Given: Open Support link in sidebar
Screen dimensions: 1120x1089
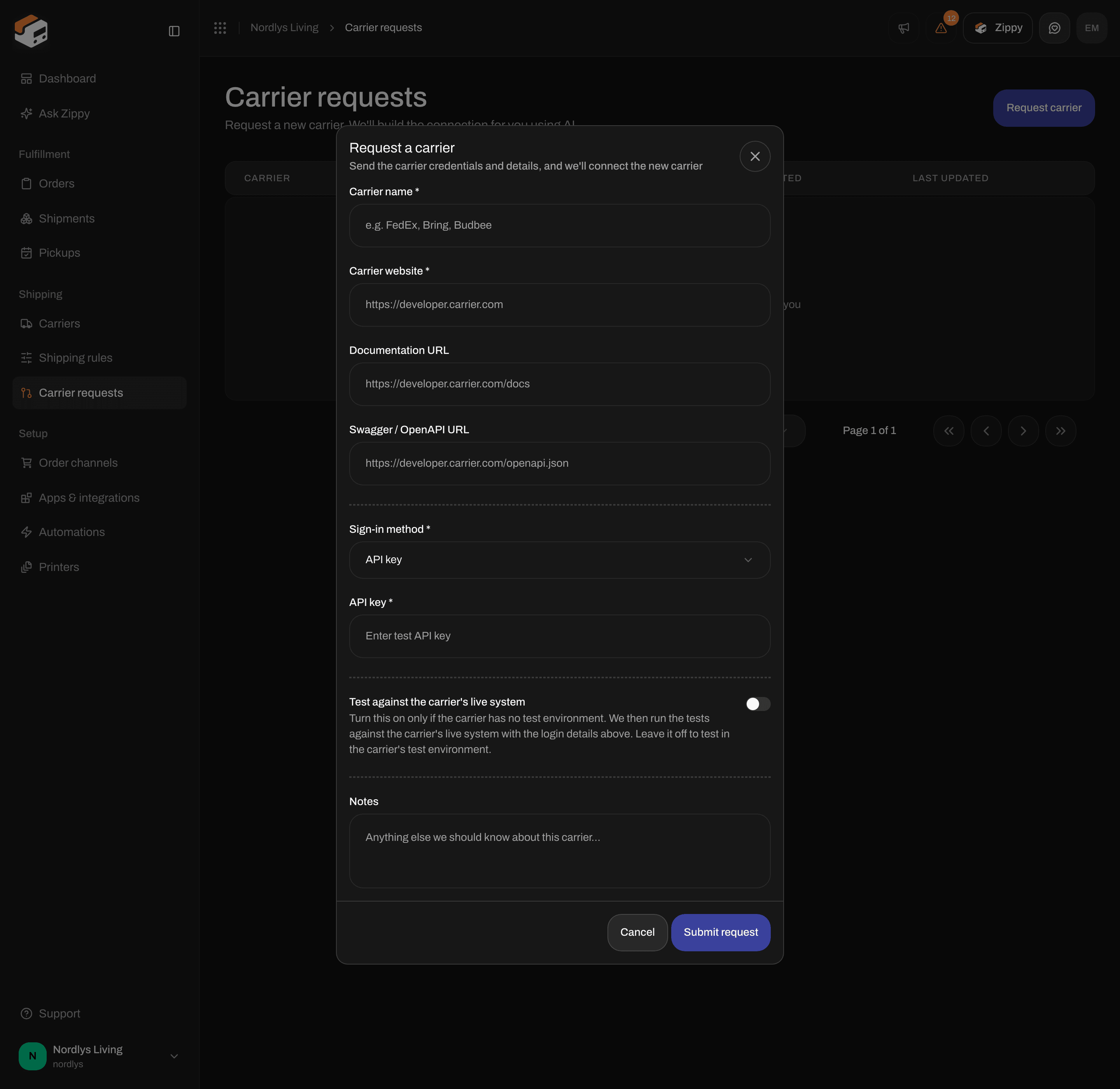Looking at the screenshot, I should pyautogui.click(x=100, y=1014).
